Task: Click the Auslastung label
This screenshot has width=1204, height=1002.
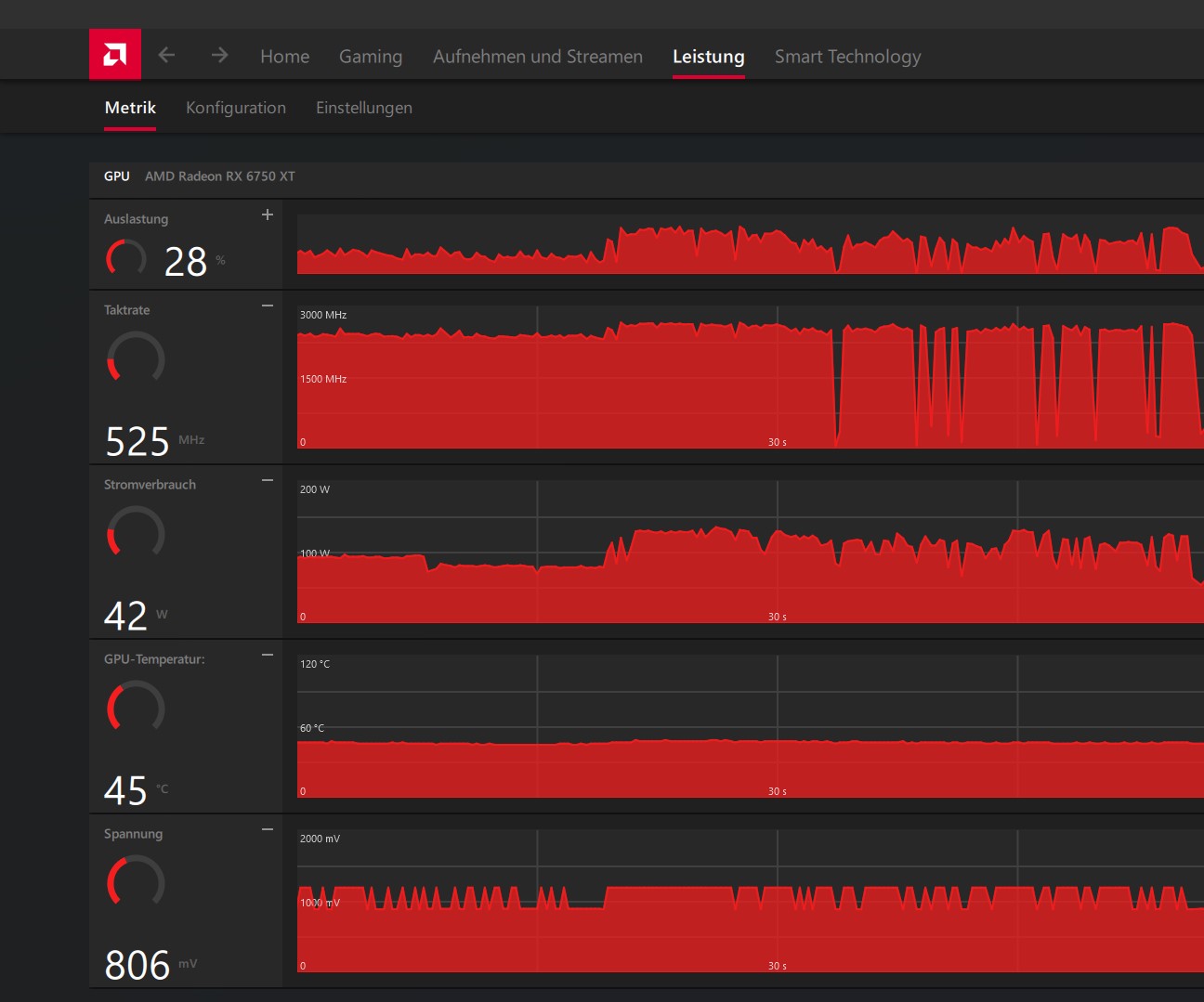Action: [136, 219]
